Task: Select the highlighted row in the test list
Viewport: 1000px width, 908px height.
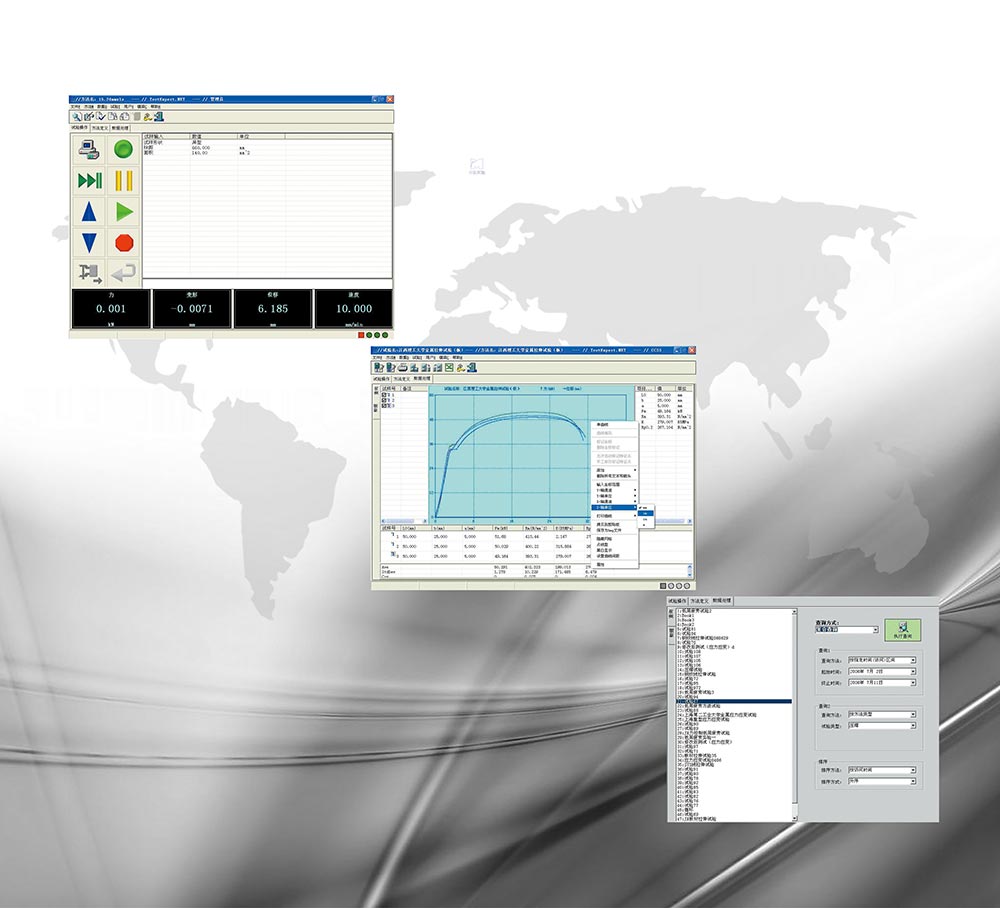Action: [732, 701]
